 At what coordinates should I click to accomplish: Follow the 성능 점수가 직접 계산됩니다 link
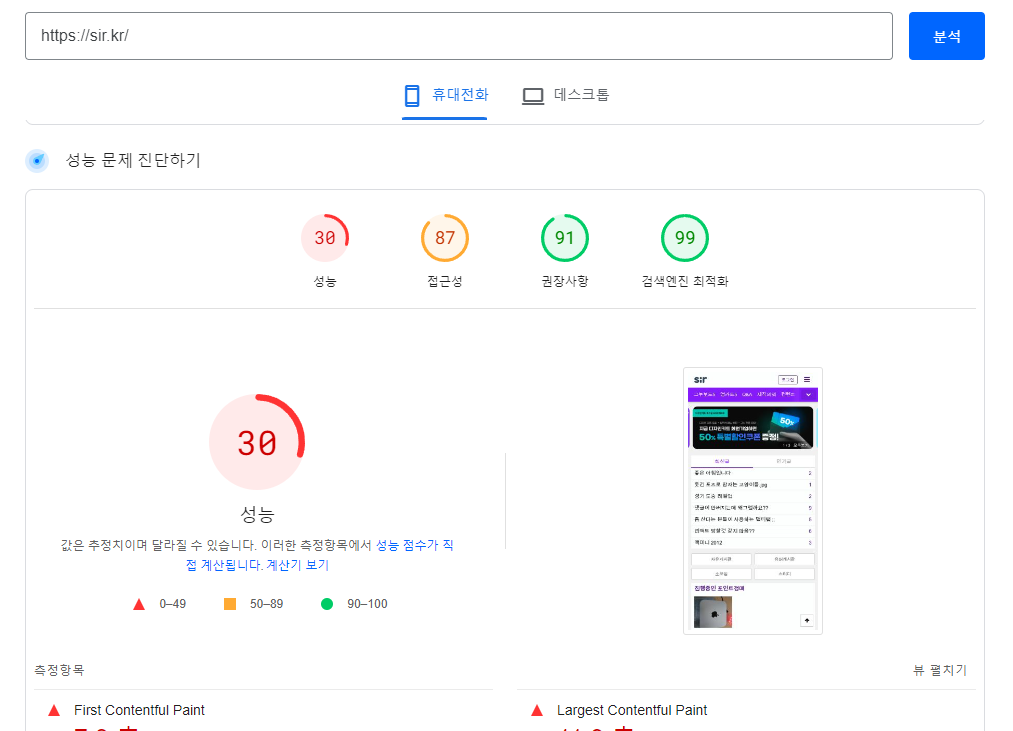[414, 545]
